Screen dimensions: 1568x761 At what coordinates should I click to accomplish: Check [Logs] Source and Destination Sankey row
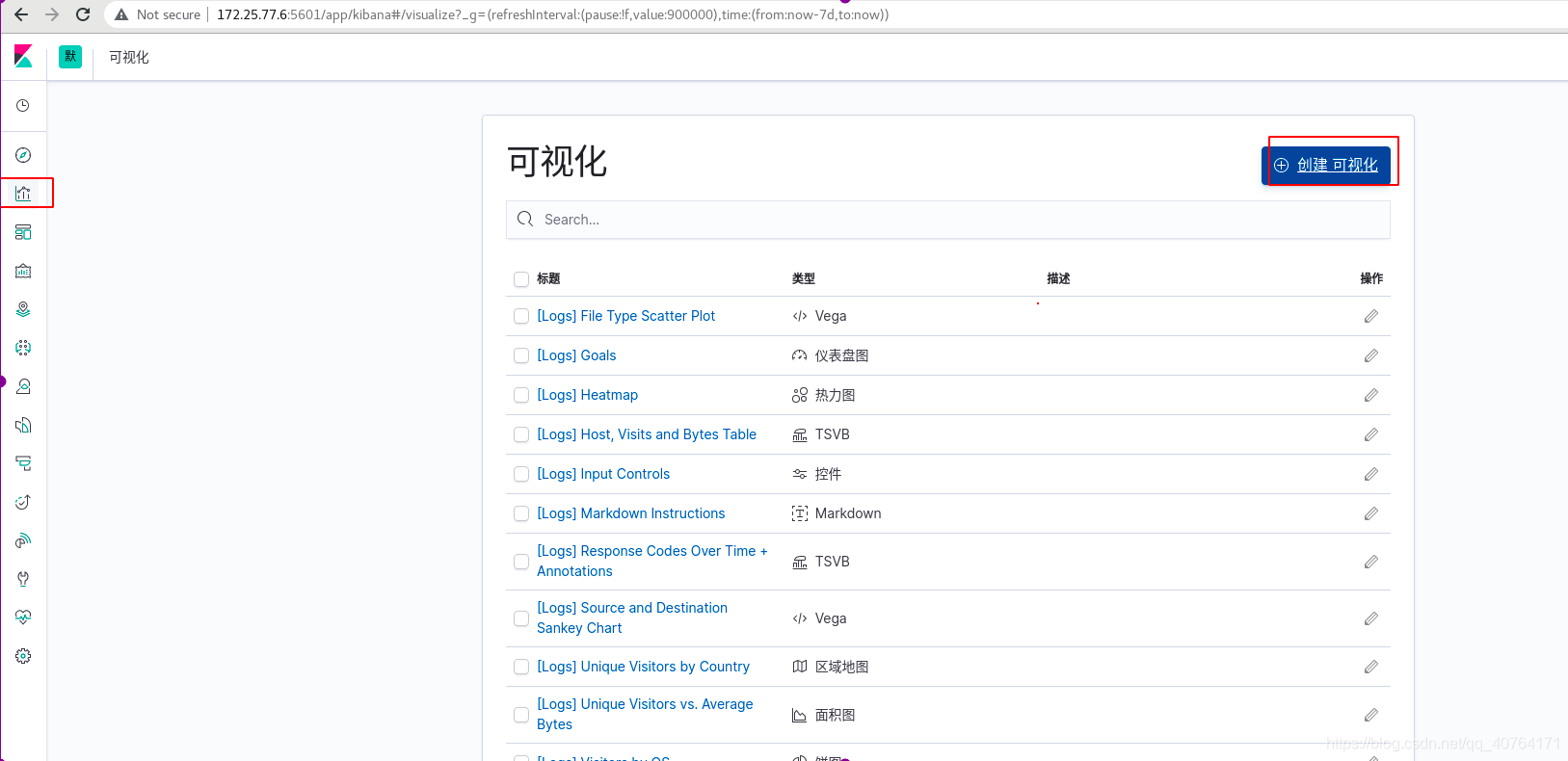[x=521, y=618]
